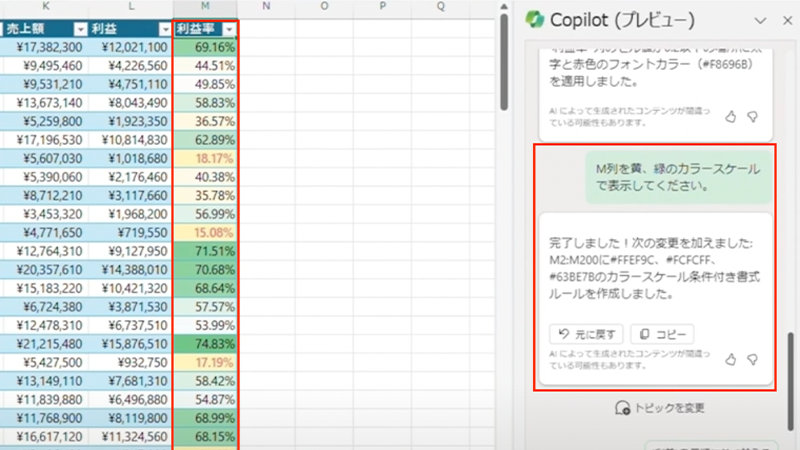Like the color scale completion response
Screen dimensions: 800x450
click(730, 359)
